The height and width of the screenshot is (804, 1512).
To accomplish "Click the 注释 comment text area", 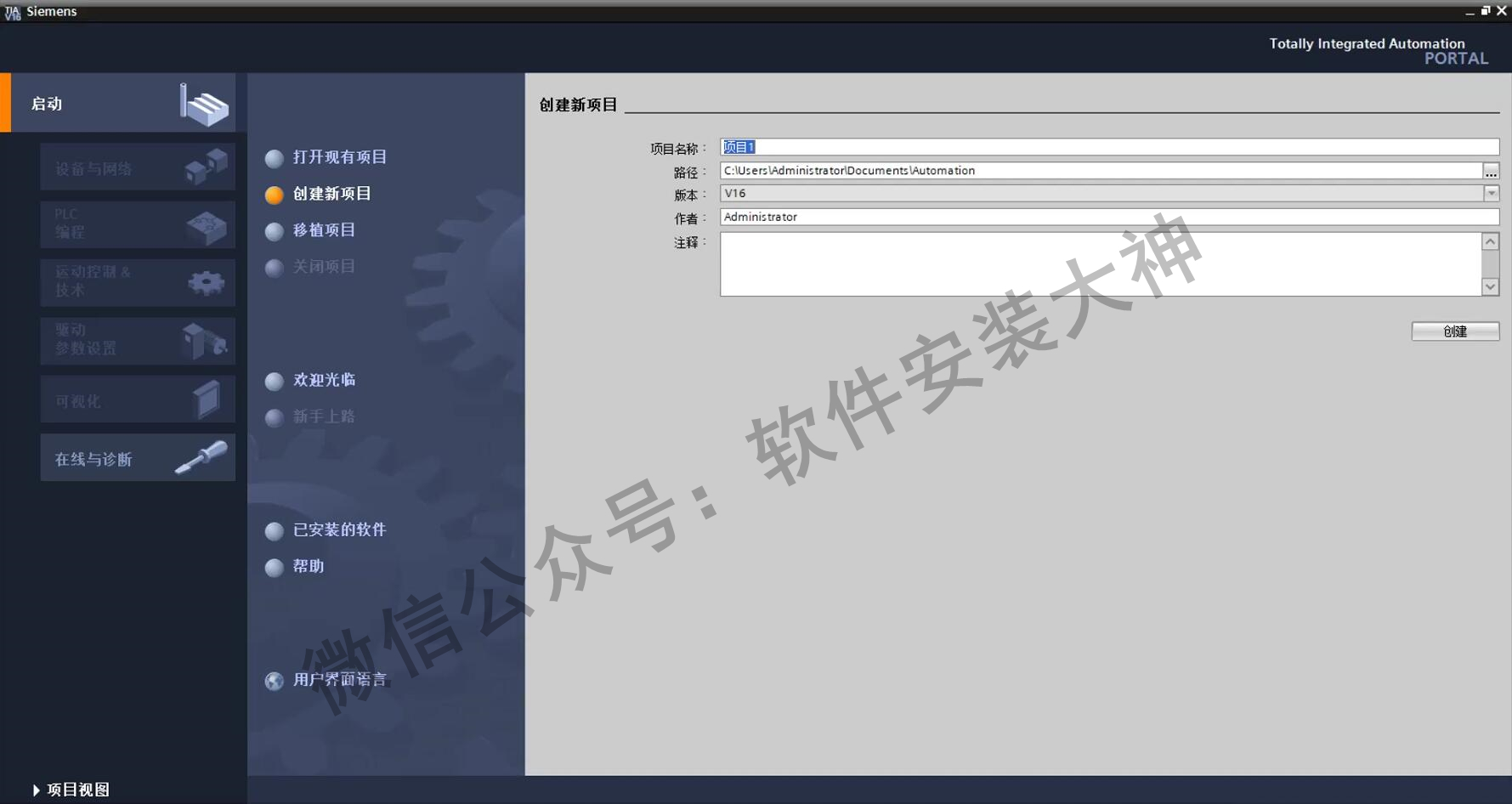I will point(1101,264).
